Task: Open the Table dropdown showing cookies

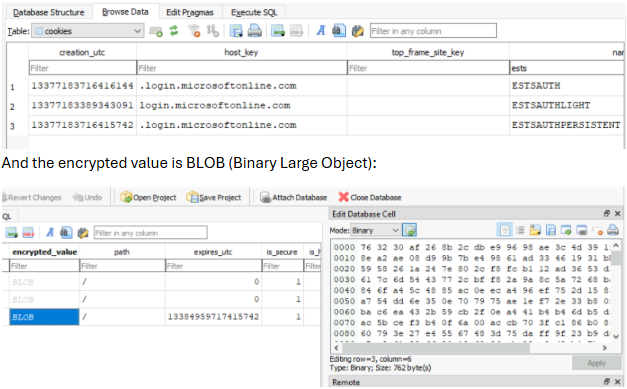Action: (x=88, y=31)
